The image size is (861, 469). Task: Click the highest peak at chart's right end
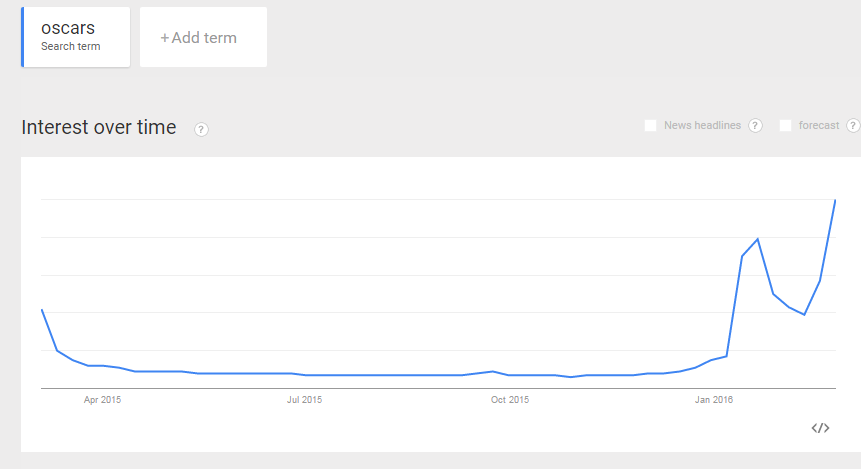coord(835,201)
